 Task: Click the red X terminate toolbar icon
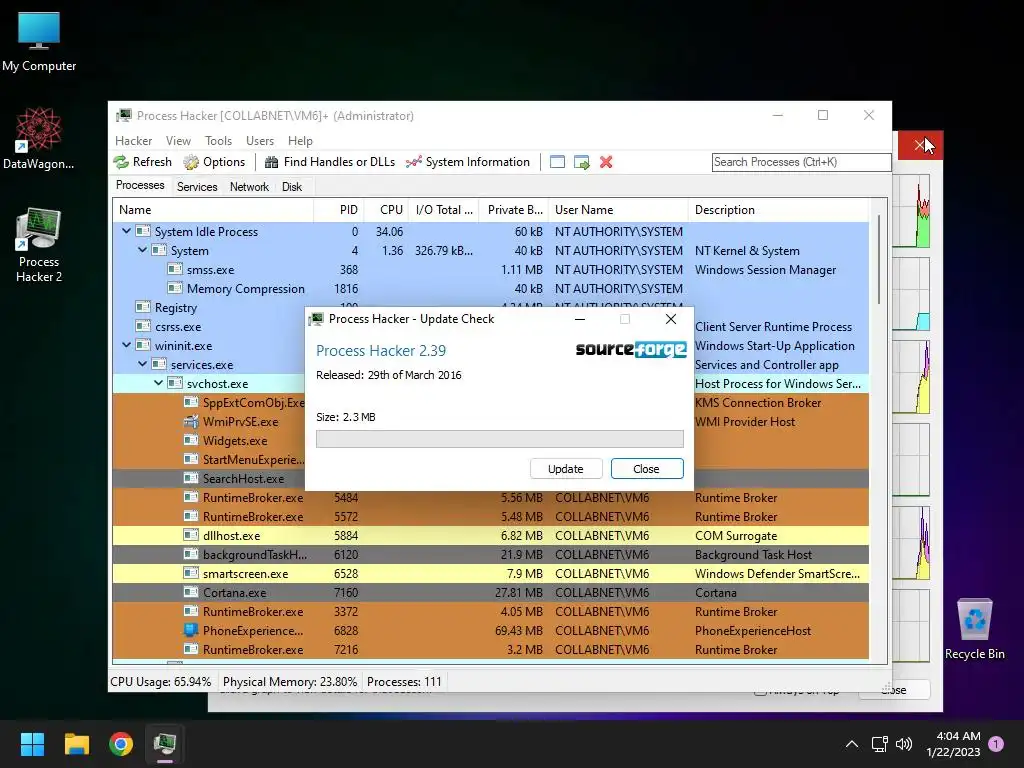tap(606, 162)
